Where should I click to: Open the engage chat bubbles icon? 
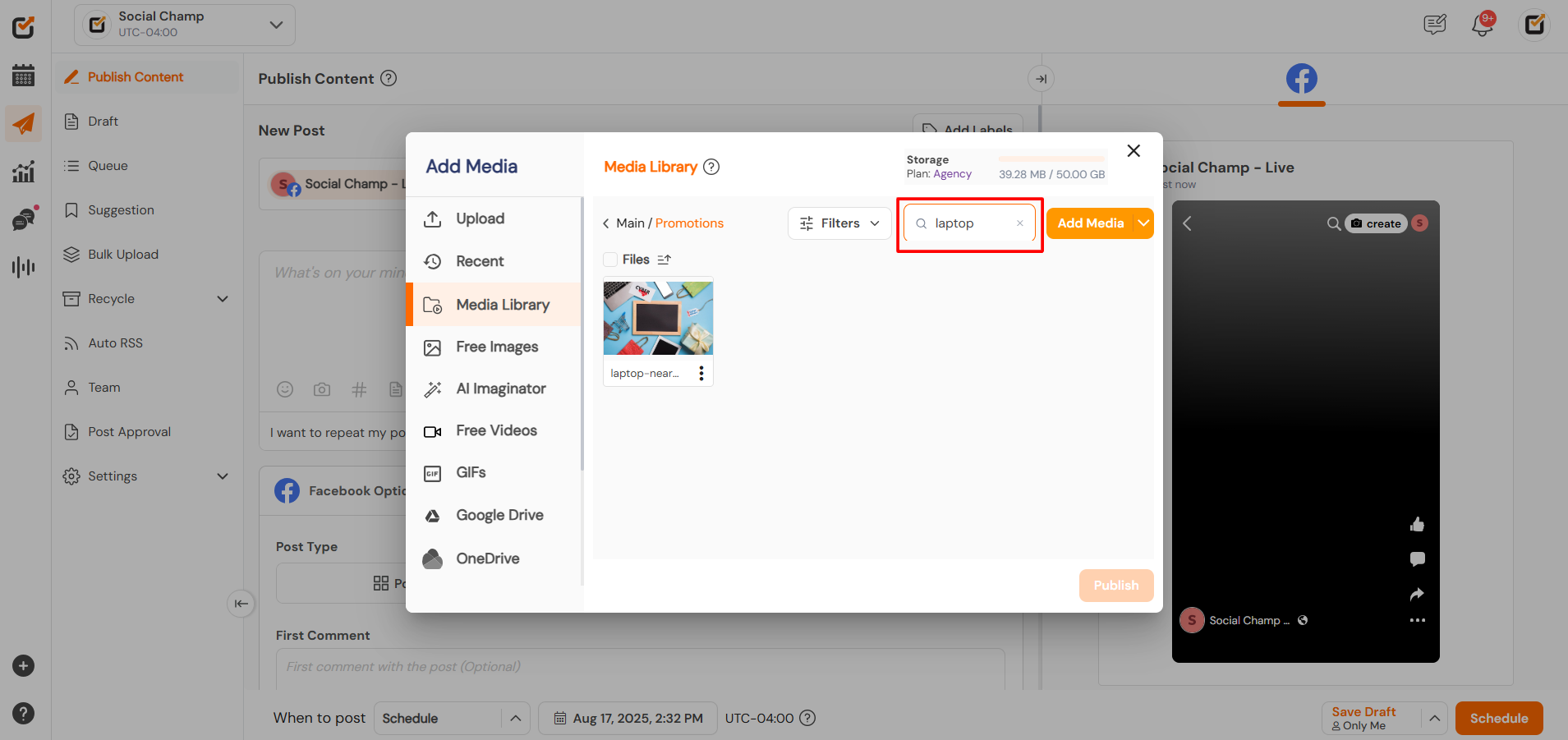(x=25, y=218)
